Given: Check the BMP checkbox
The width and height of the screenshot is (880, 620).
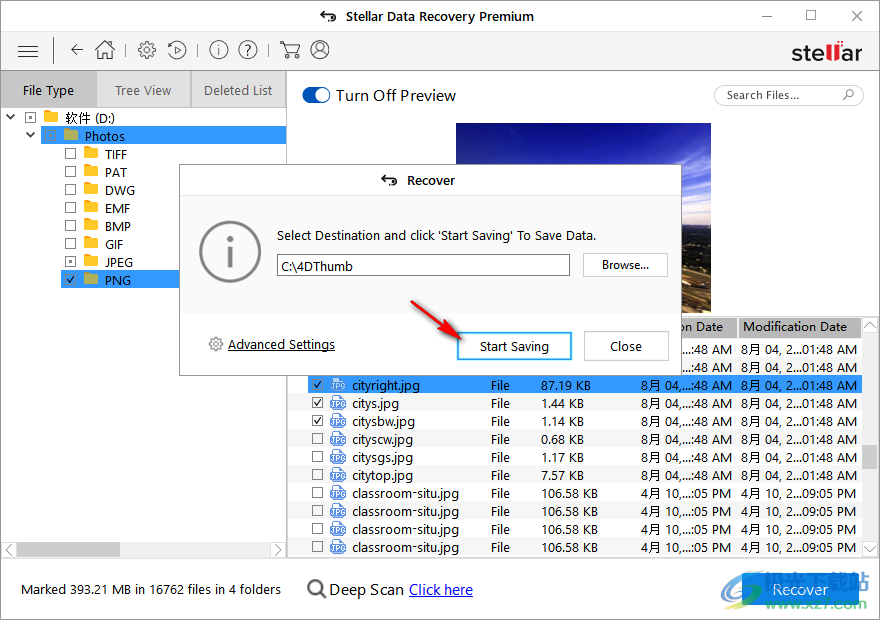Looking at the screenshot, I should [x=70, y=225].
